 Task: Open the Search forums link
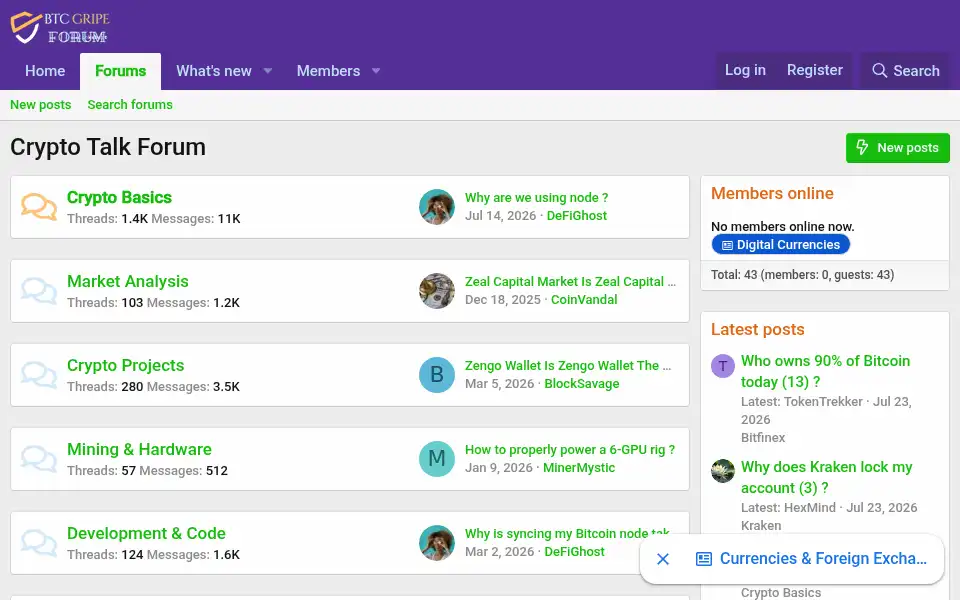pyautogui.click(x=130, y=105)
